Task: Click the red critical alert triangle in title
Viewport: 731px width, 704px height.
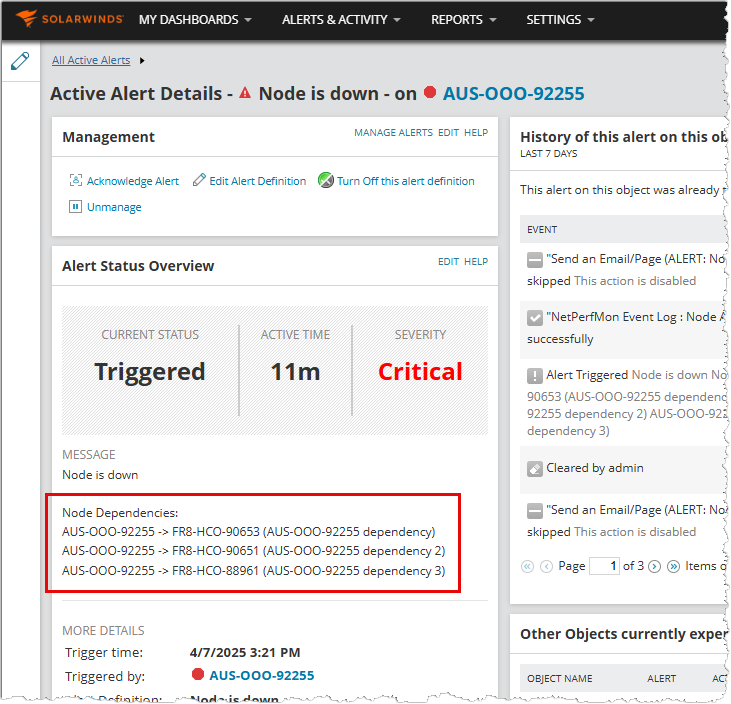Action: pos(245,93)
